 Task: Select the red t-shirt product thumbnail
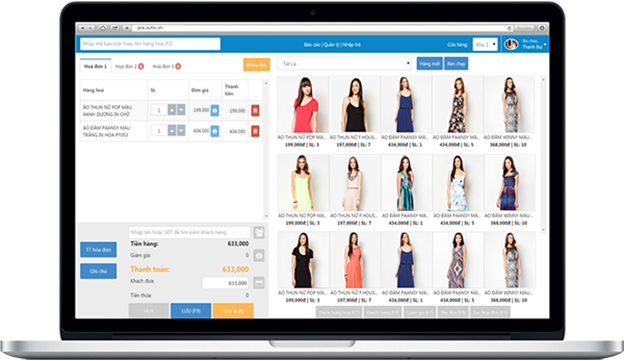pos(303,105)
